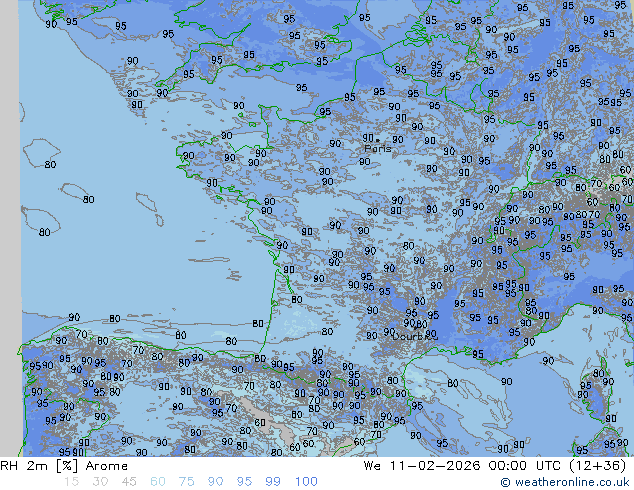The image size is (634, 490).
Task: Click the 'RH 2m [%] Arome' title
Action: (x=64, y=466)
